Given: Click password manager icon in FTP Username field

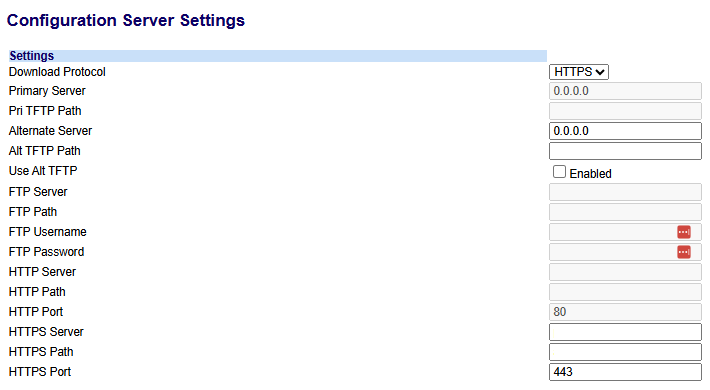Looking at the screenshot, I should 684,232.
